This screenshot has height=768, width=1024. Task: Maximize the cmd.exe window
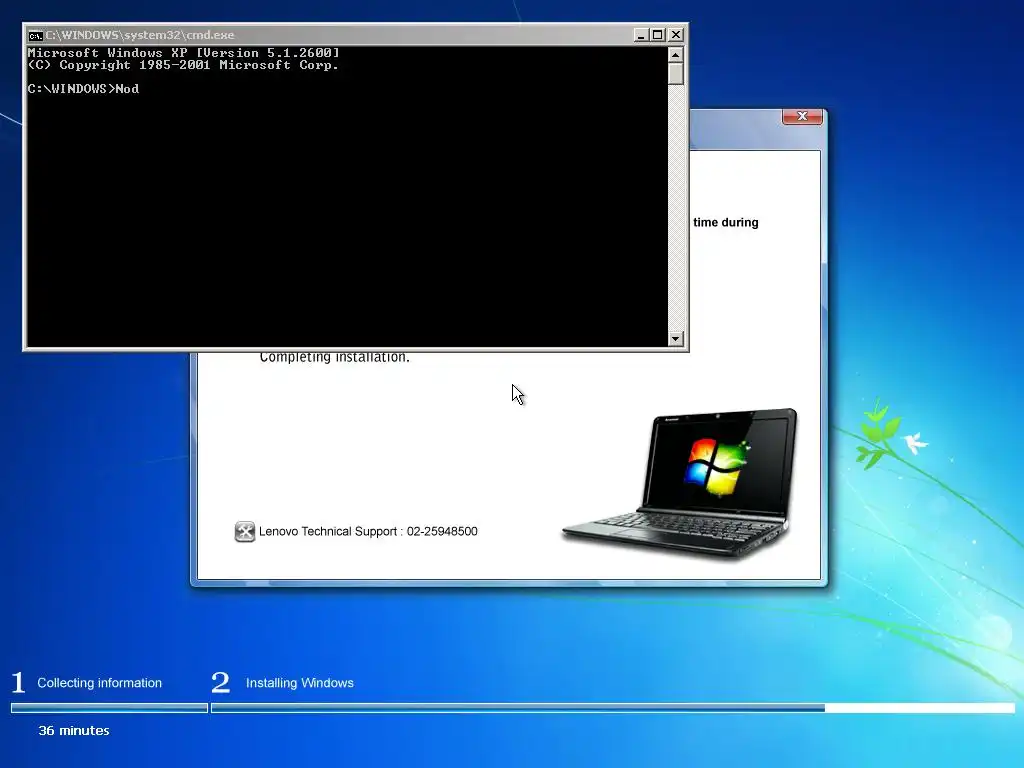pos(658,35)
